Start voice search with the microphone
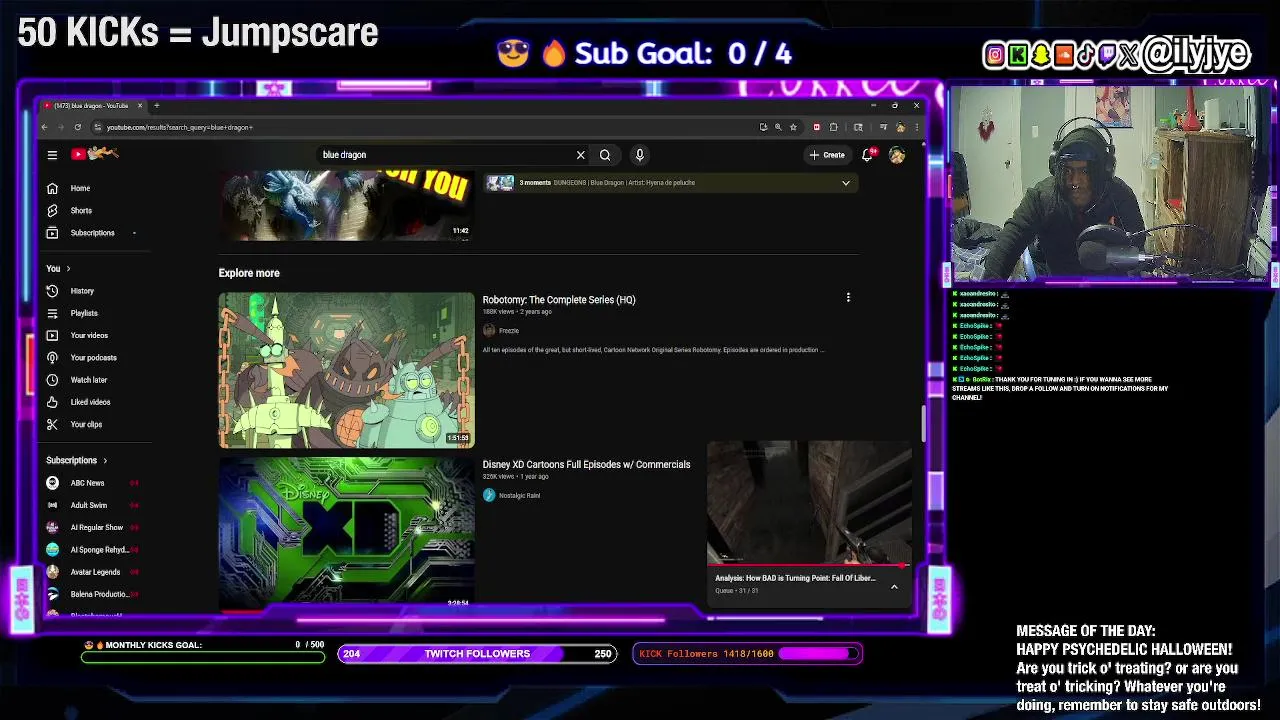 click(639, 155)
